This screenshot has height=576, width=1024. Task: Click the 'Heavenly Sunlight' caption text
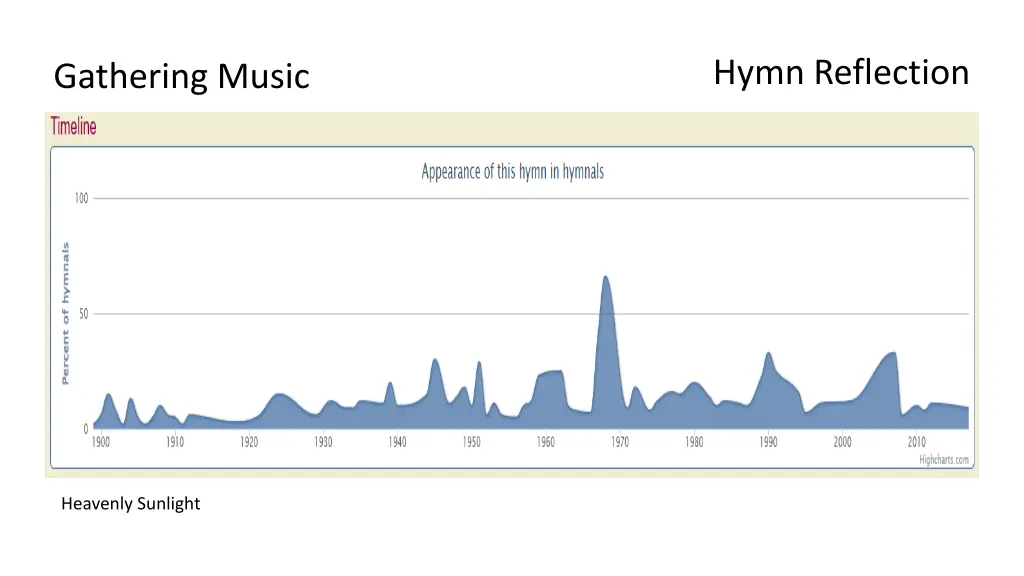click(131, 504)
